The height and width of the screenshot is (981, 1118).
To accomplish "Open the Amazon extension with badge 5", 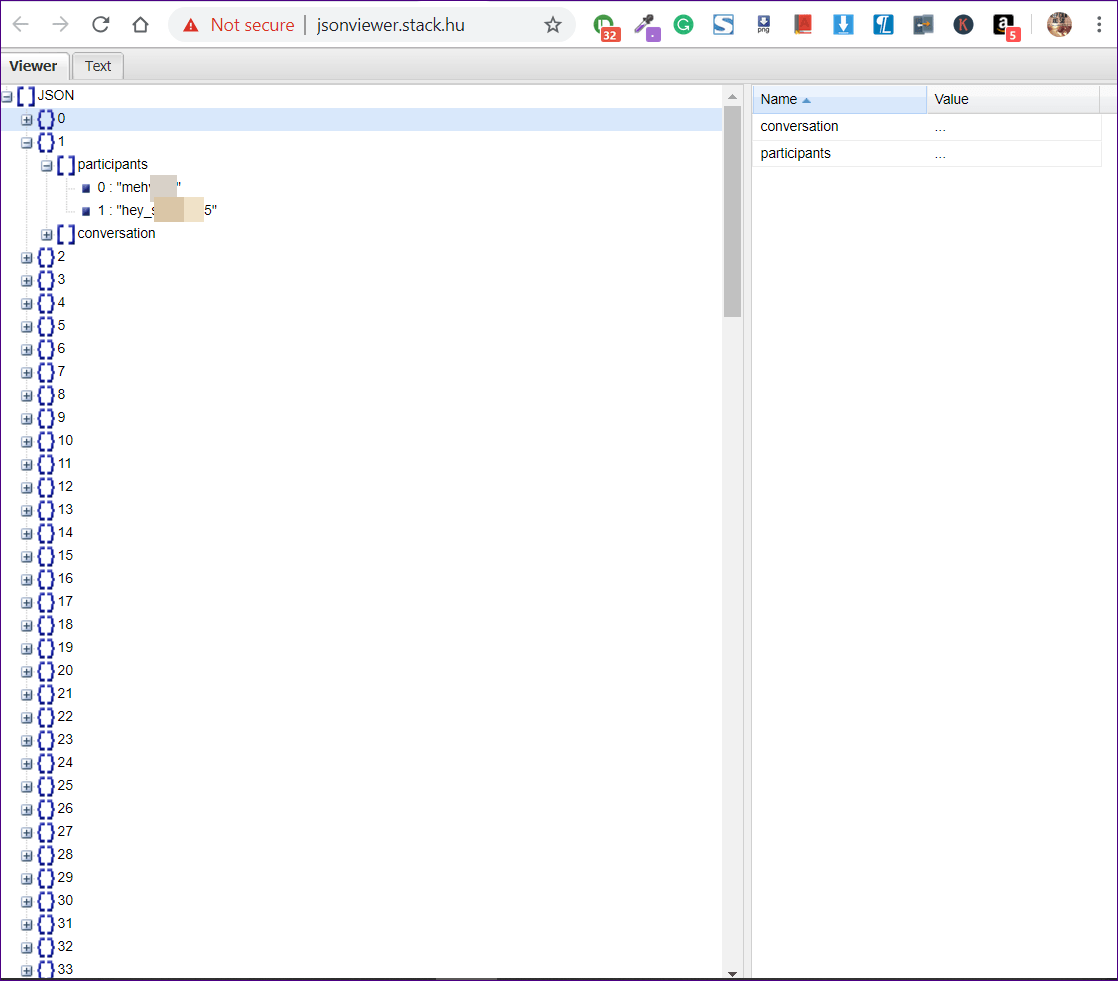I will [1005, 26].
